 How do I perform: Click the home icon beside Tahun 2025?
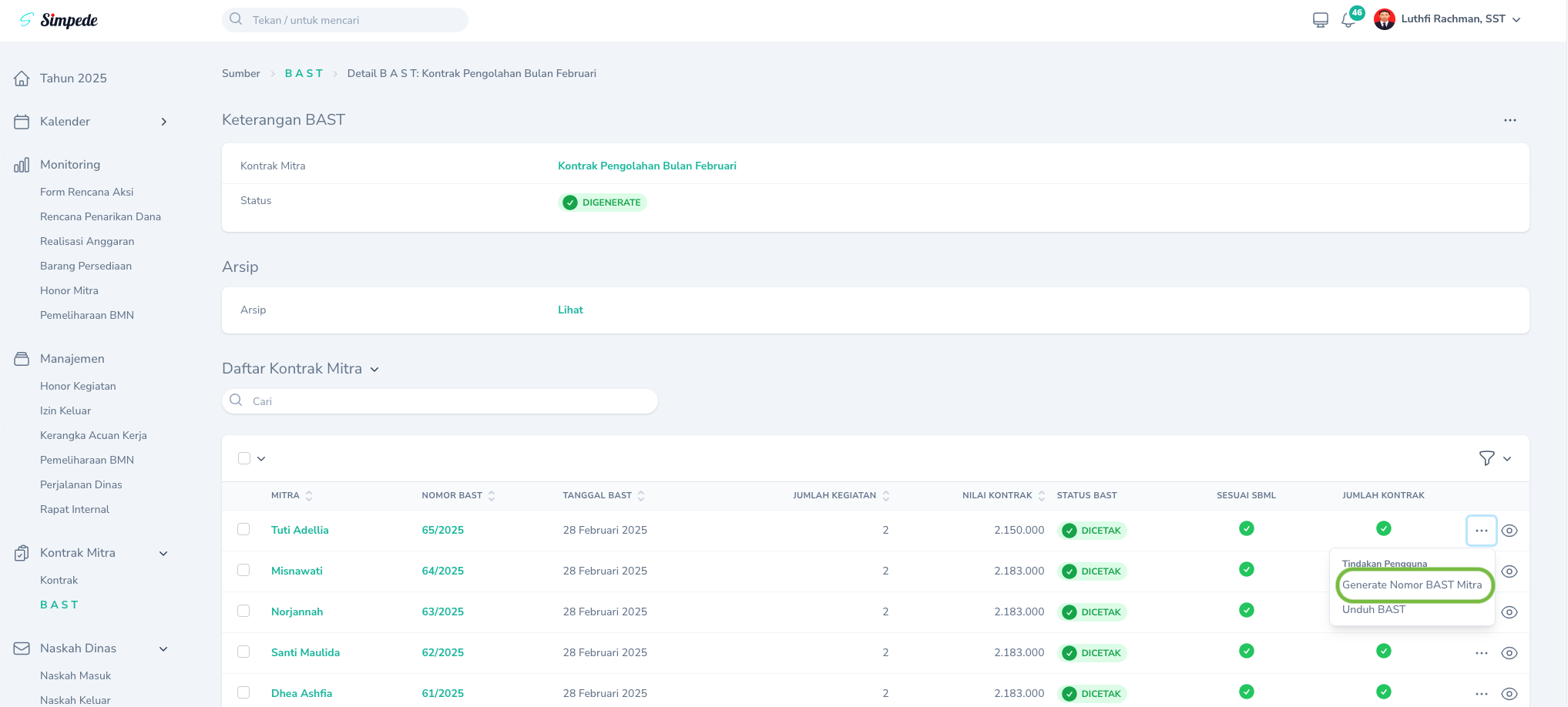(22, 79)
